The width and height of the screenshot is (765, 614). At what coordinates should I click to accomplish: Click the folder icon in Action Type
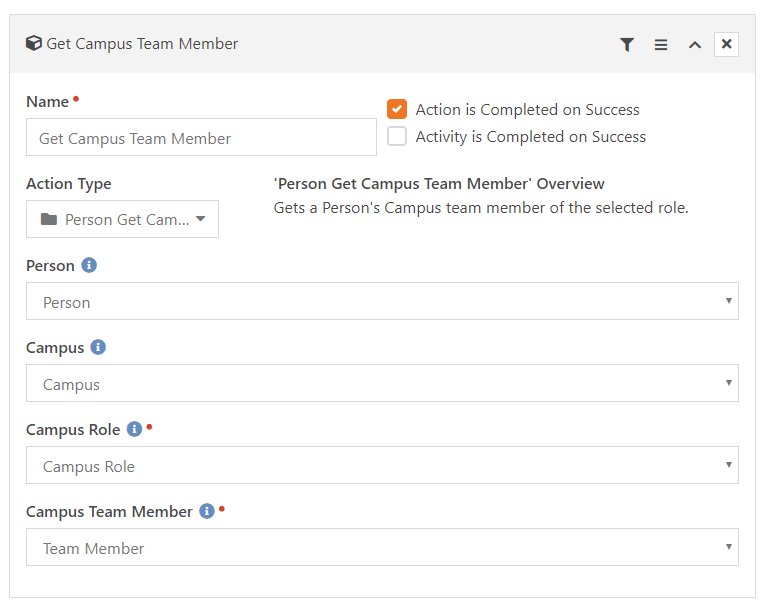[x=49, y=219]
